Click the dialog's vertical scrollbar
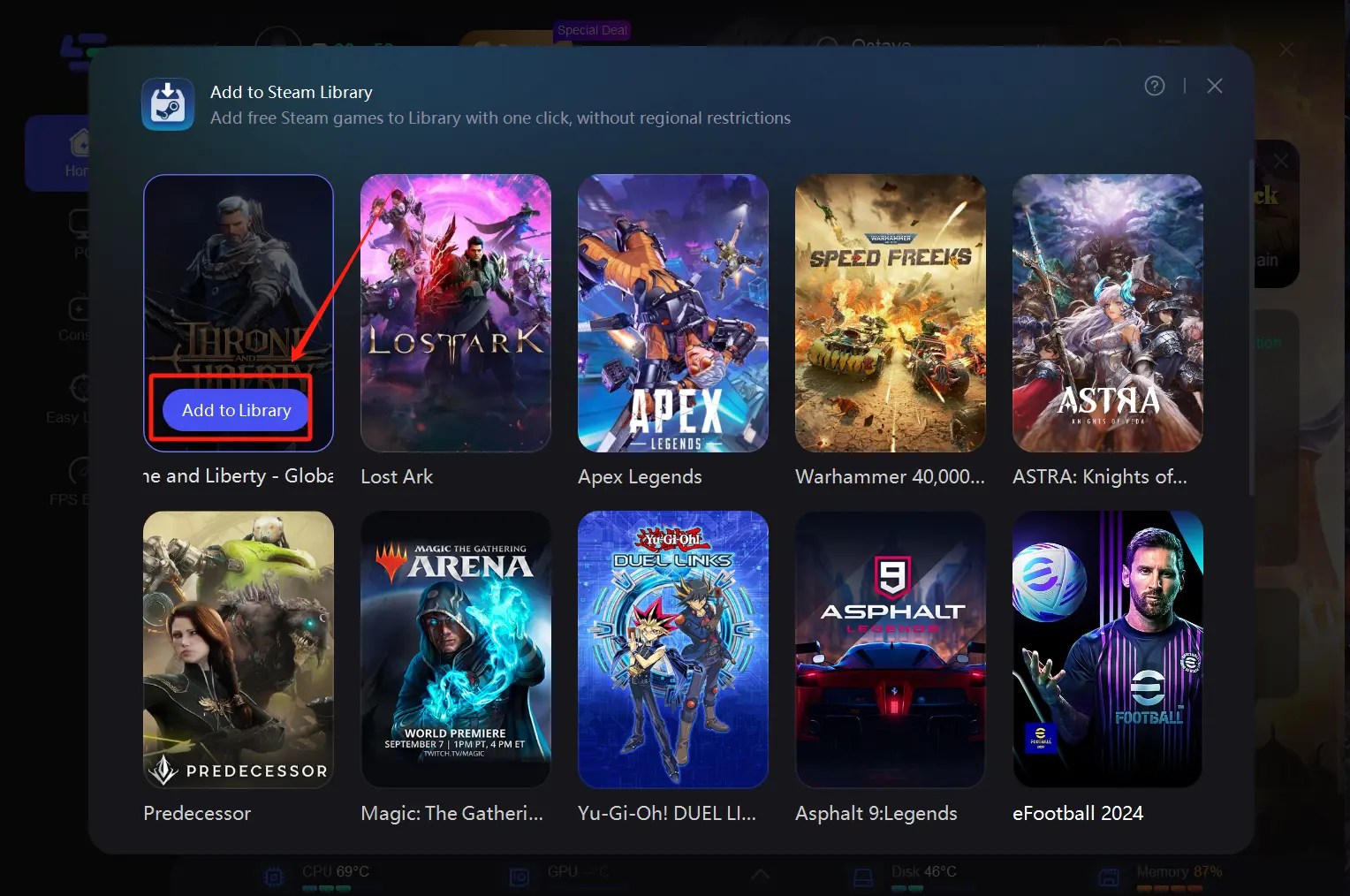 click(1251, 327)
